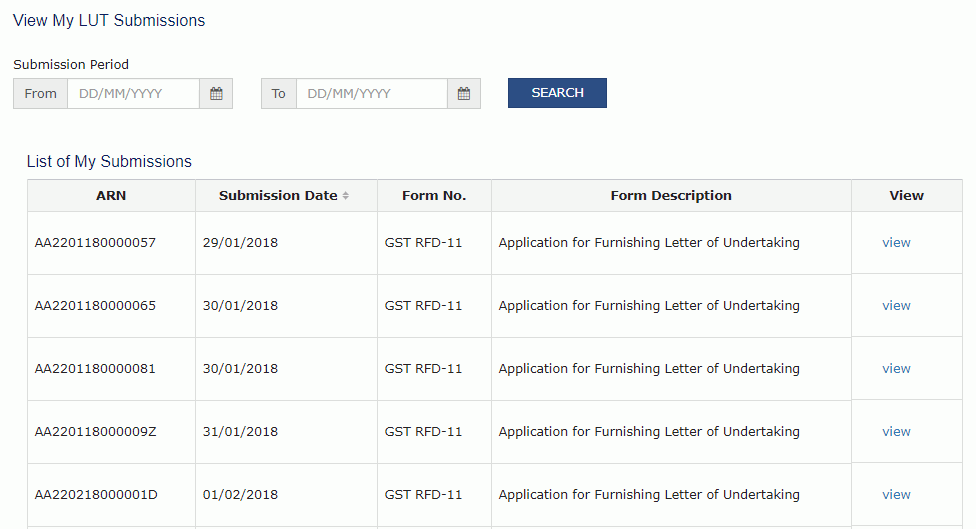Select the 01/02/2018 submission date cell
This screenshot has height=529, width=976.
point(240,494)
